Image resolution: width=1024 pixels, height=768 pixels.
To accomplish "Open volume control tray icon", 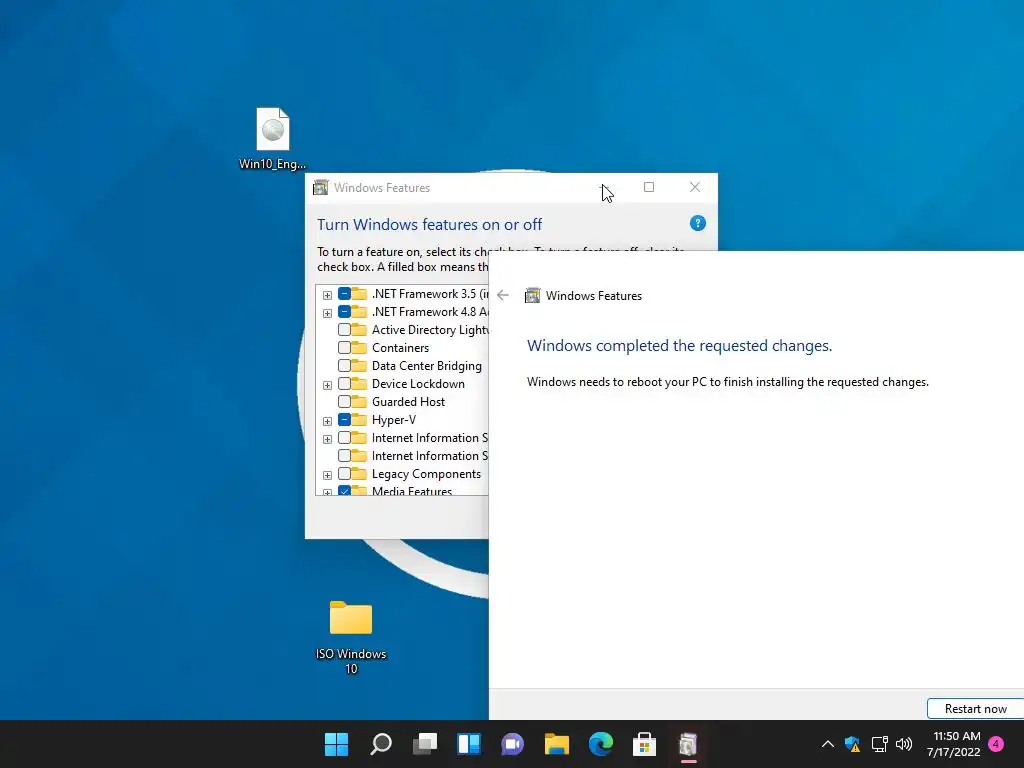I will point(904,744).
